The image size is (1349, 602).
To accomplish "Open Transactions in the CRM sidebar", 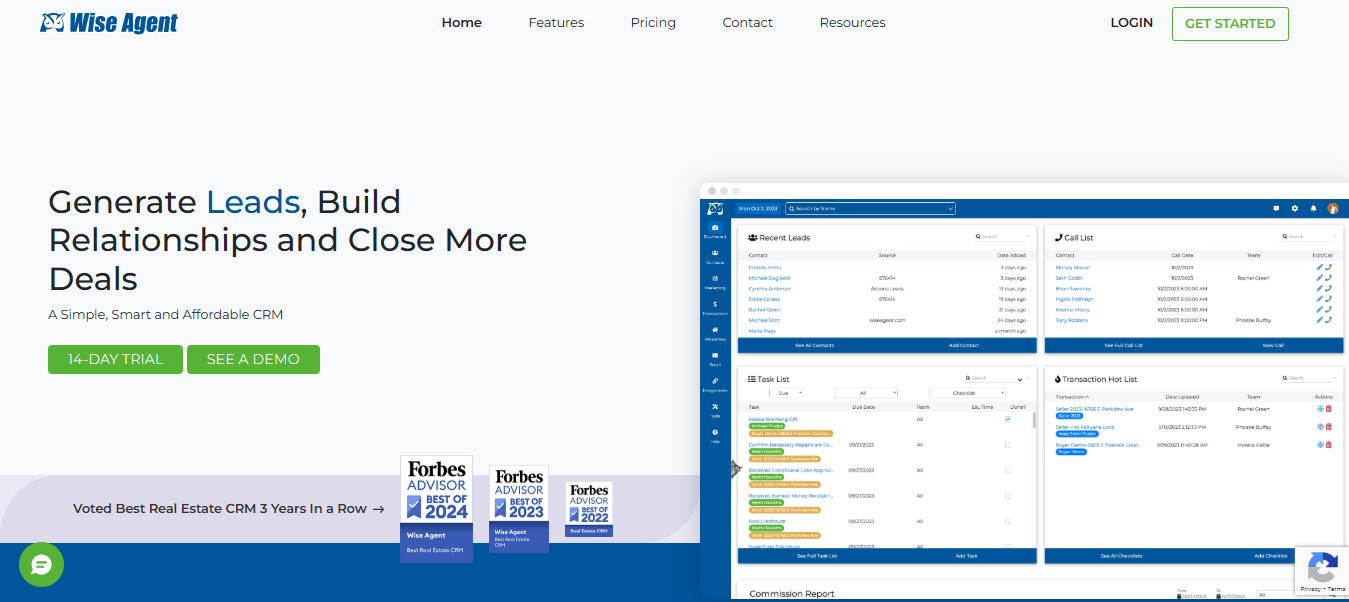I will click(x=715, y=307).
